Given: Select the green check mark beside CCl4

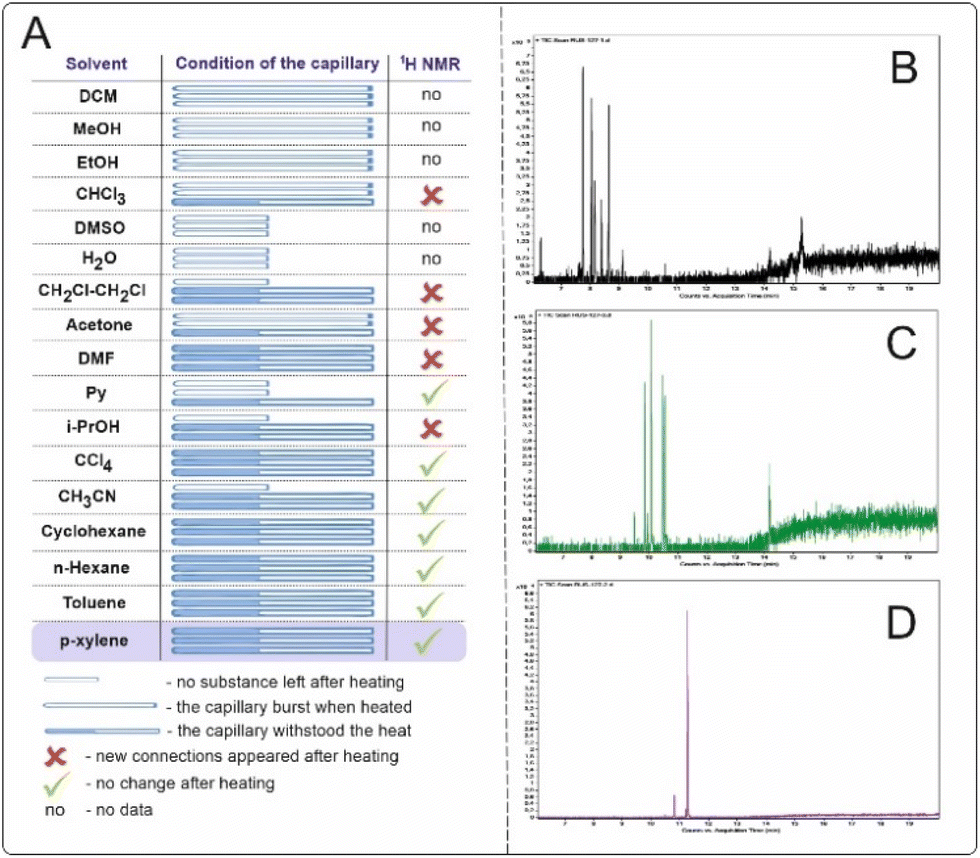Looking at the screenshot, I should pos(433,464).
